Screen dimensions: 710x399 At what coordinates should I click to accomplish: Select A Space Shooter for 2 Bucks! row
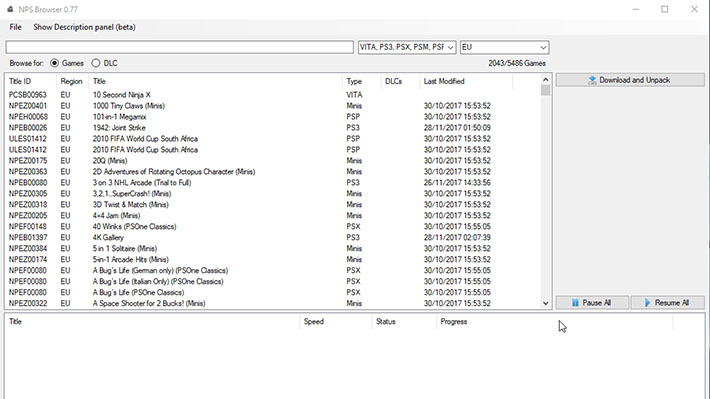(x=273, y=303)
